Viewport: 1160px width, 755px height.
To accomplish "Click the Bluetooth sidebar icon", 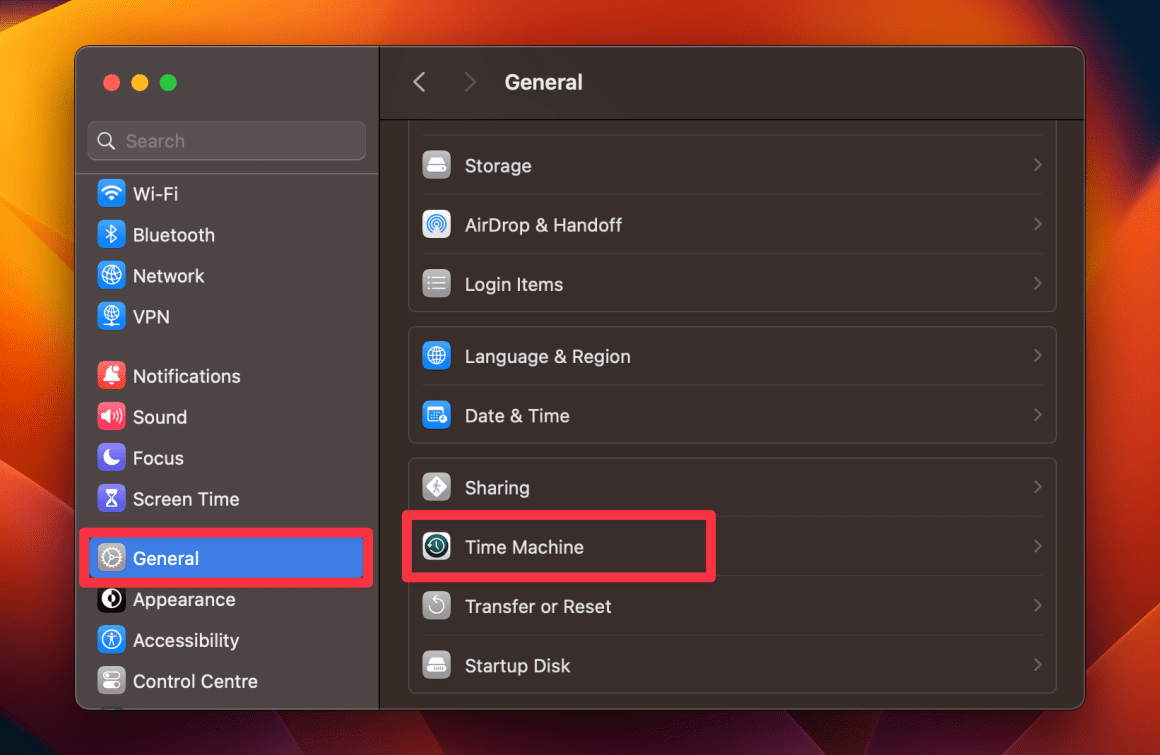I will [x=112, y=234].
